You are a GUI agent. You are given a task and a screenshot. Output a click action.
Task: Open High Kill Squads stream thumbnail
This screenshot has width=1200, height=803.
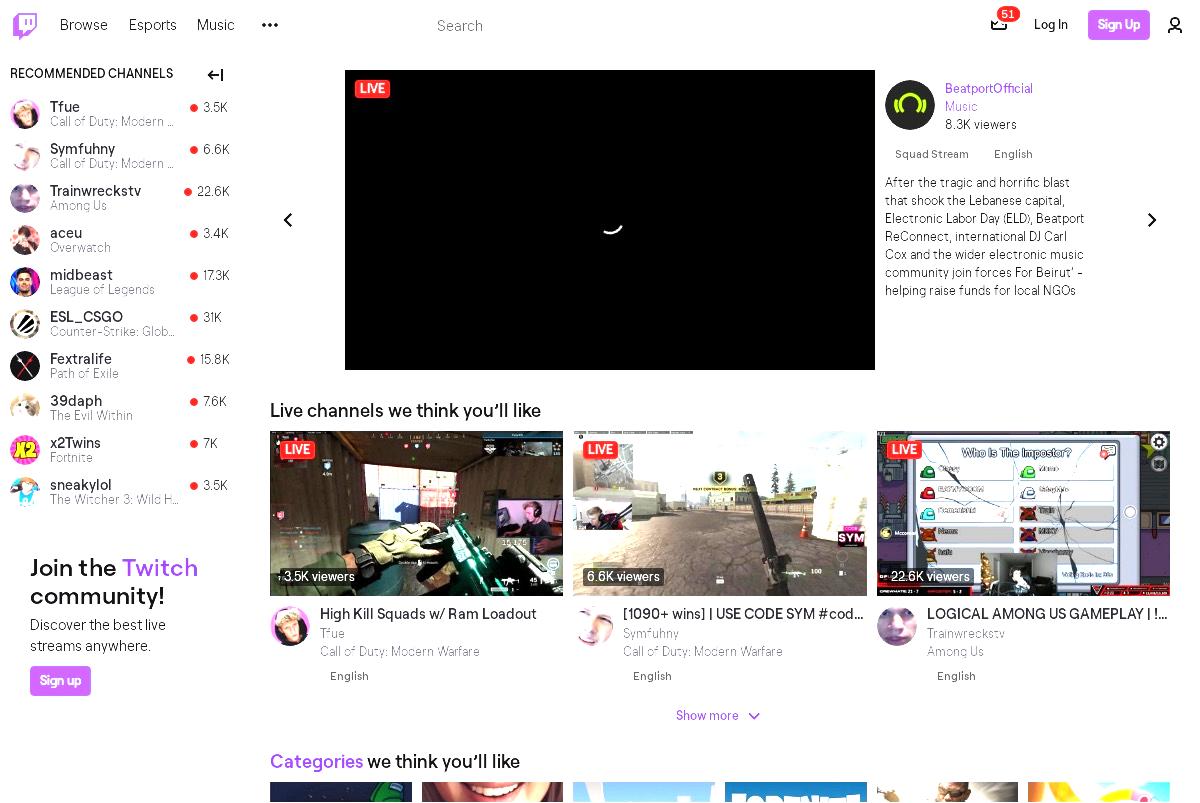pos(416,514)
